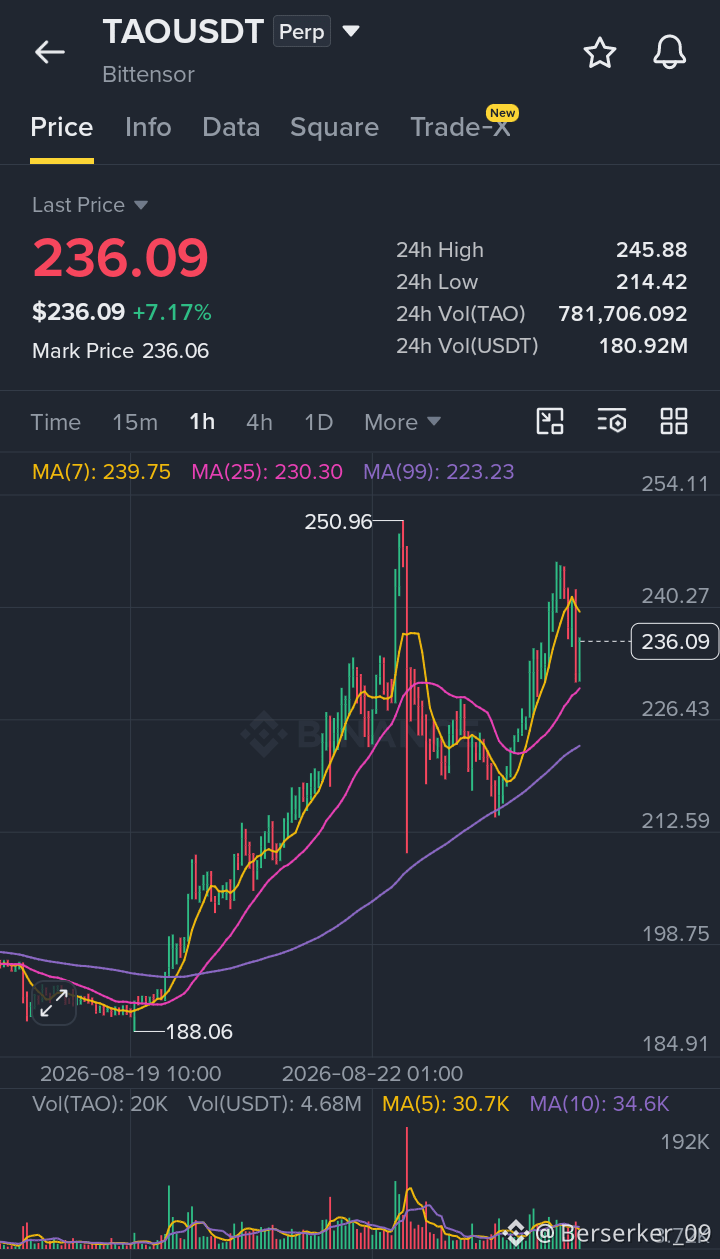Image resolution: width=720 pixels, height=1259 pixels.
Task: Open the four-square chart layout icon
Action: 674,421
